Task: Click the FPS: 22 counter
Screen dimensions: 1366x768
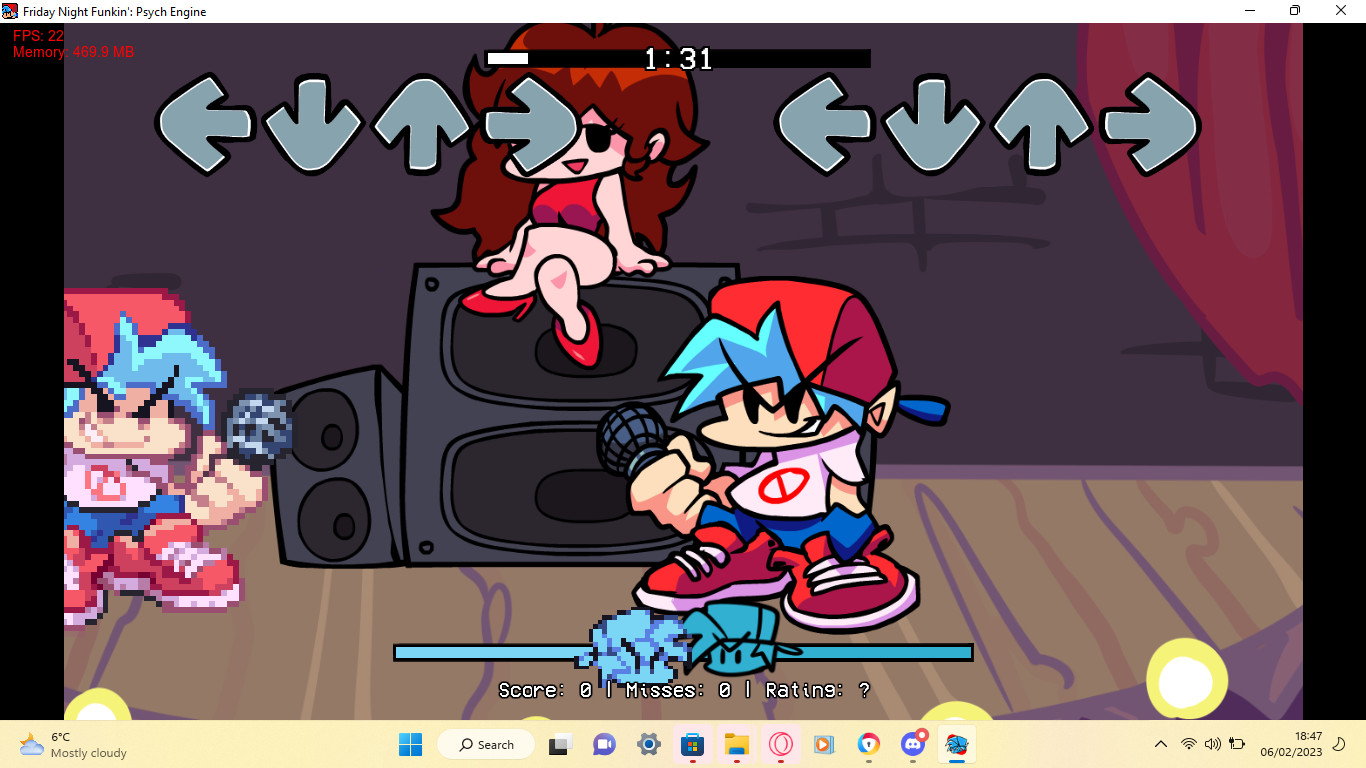Action: tap(39, 36)
